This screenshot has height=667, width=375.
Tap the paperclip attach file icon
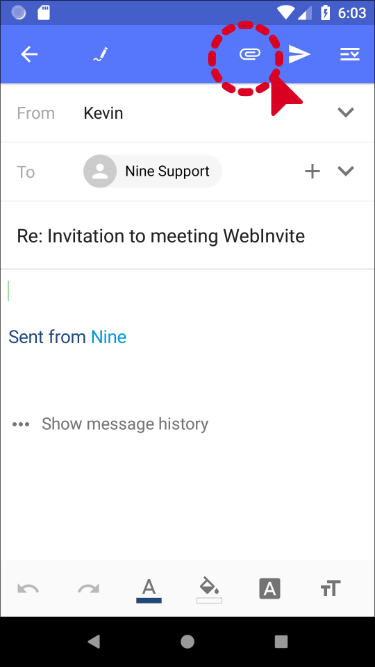coord(250,54)
